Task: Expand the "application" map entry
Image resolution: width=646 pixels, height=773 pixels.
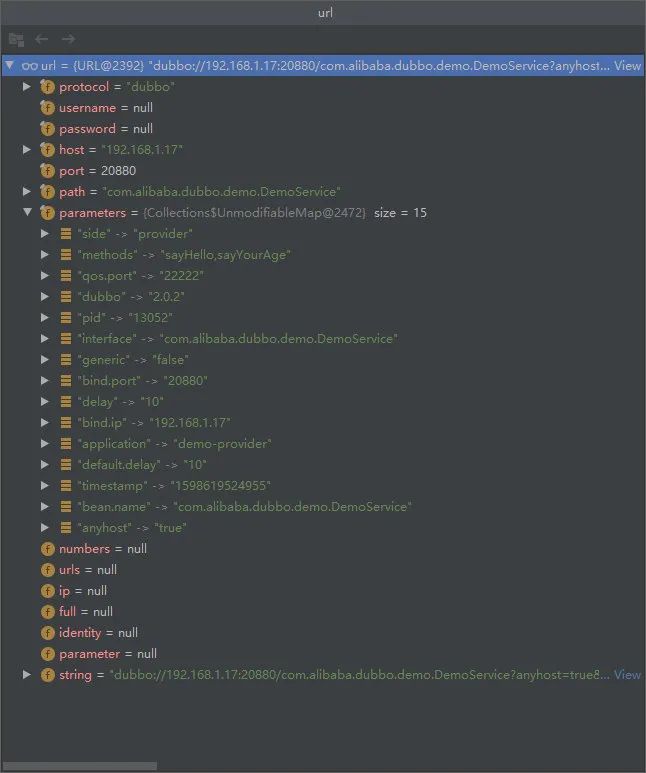Action: [x=45, y=444]
